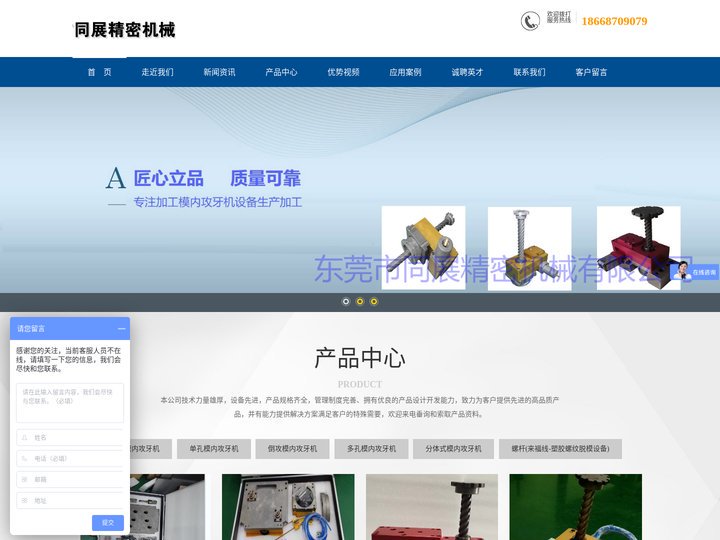
Task: Minimize the 请您留言 message panel
Action: click(121, 329)
